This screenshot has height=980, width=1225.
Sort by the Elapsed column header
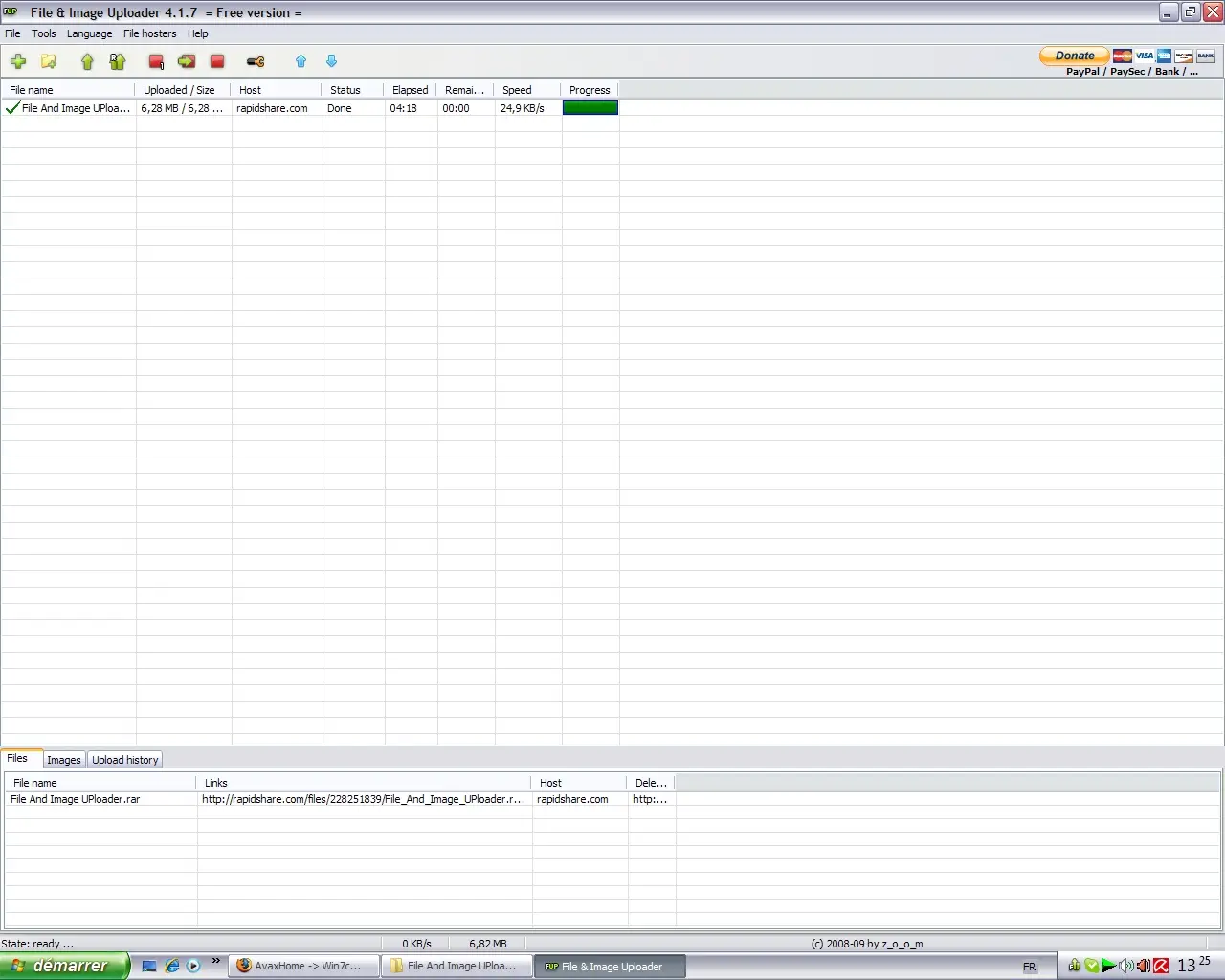[411, 90]
